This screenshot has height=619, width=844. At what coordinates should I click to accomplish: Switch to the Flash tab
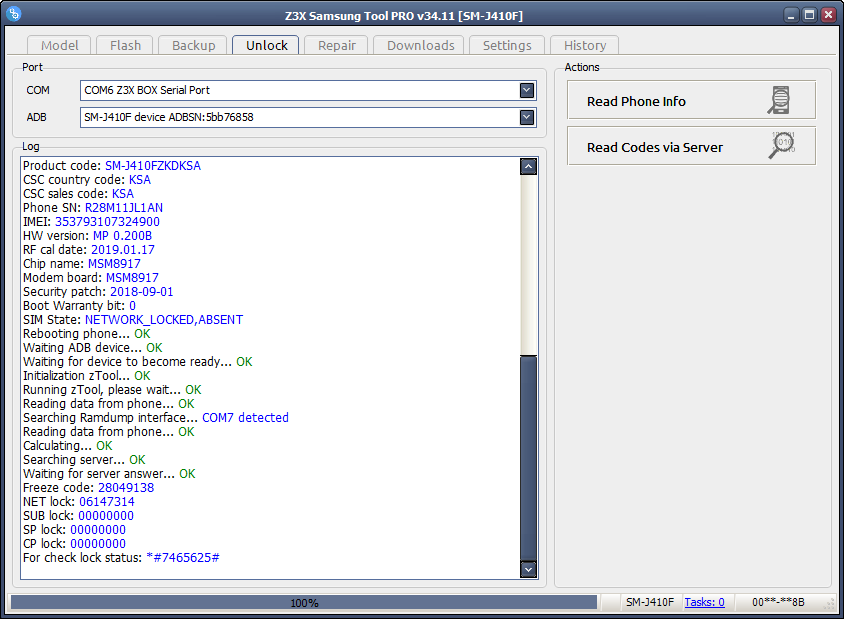coord(125,45)
